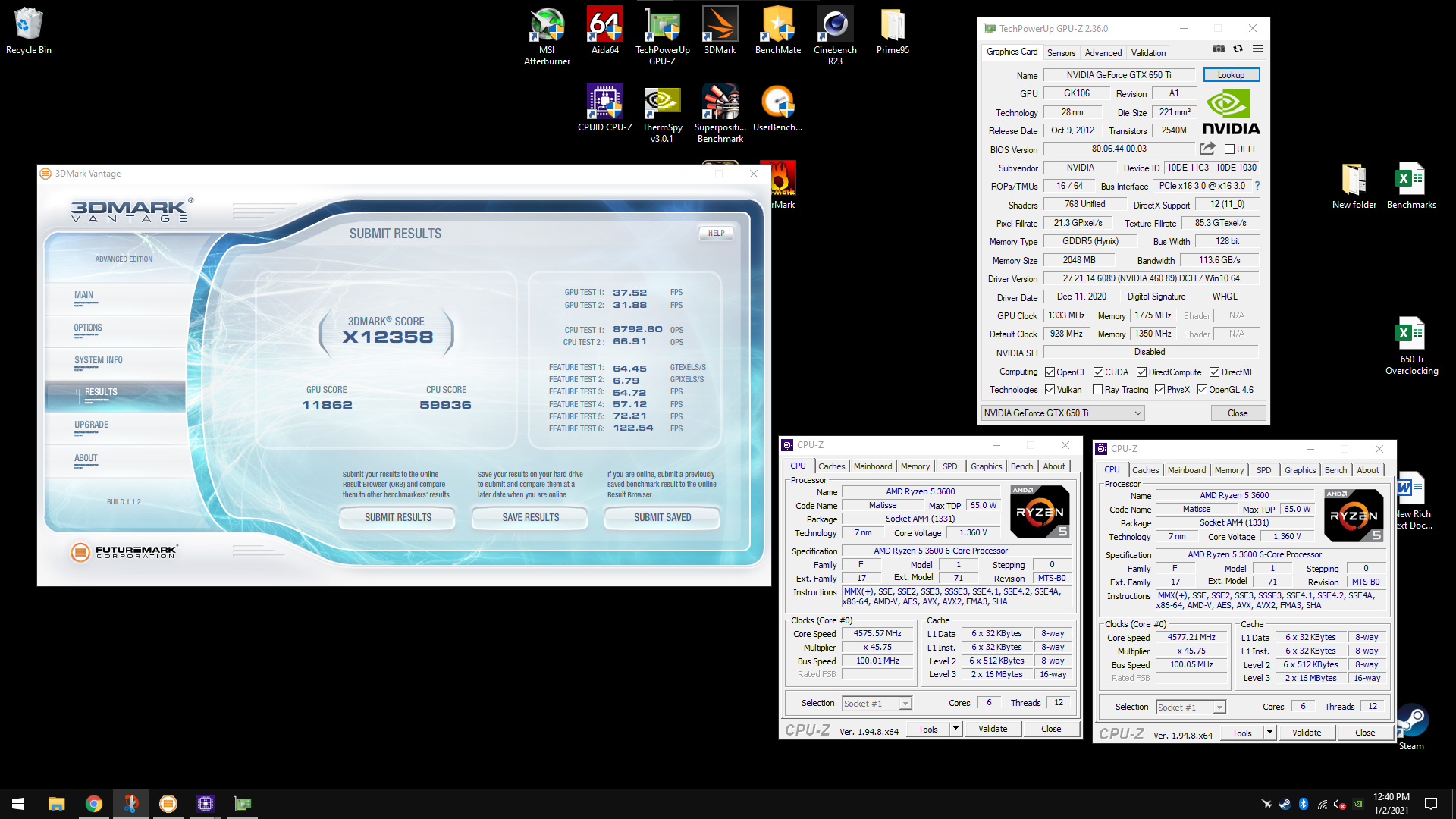Open the Benchmarks Excel file icon
The width and height of the screenshot is (1456, 819).
[x=1411, y=186]
